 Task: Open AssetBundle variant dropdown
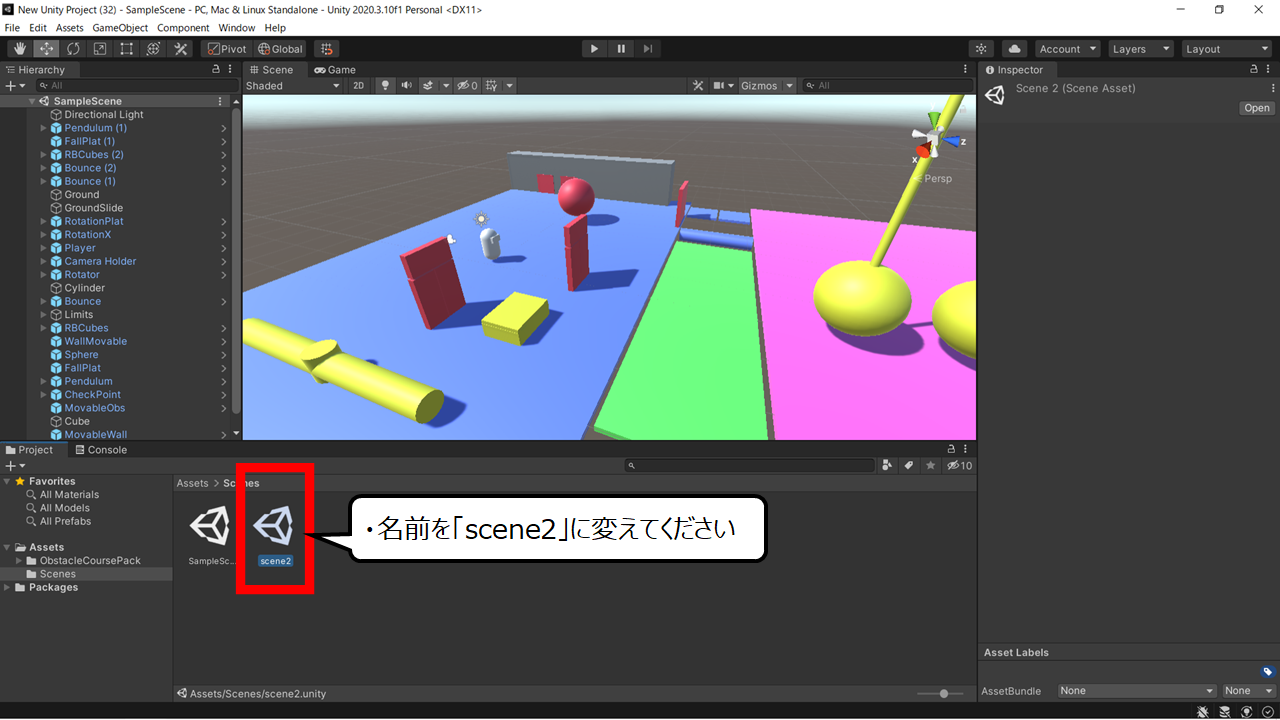[1250, 691]
